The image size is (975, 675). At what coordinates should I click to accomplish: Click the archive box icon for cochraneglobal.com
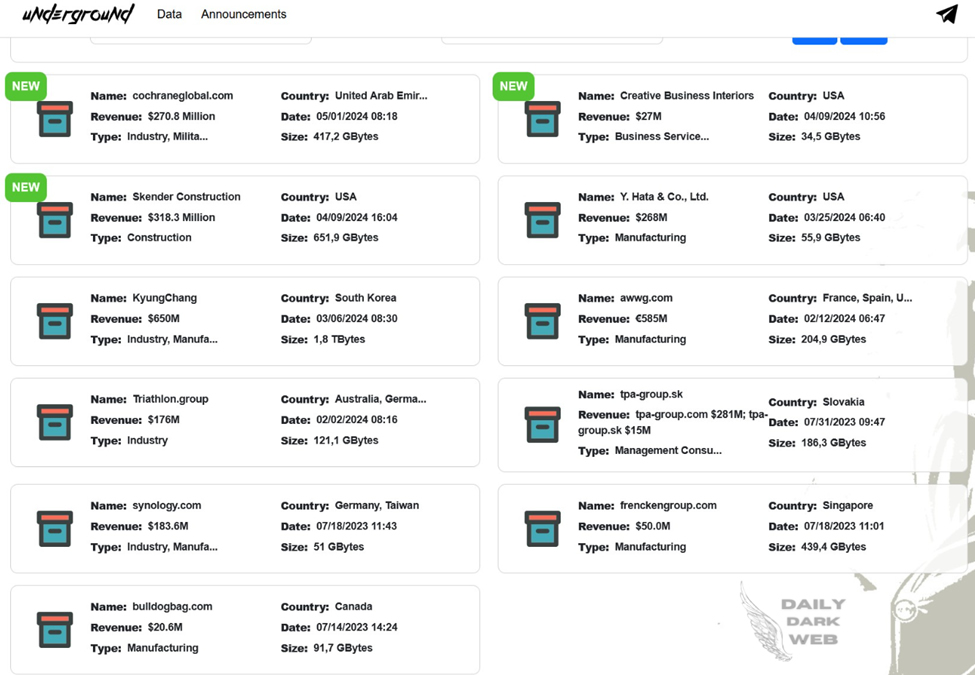(x=55, y=119)
